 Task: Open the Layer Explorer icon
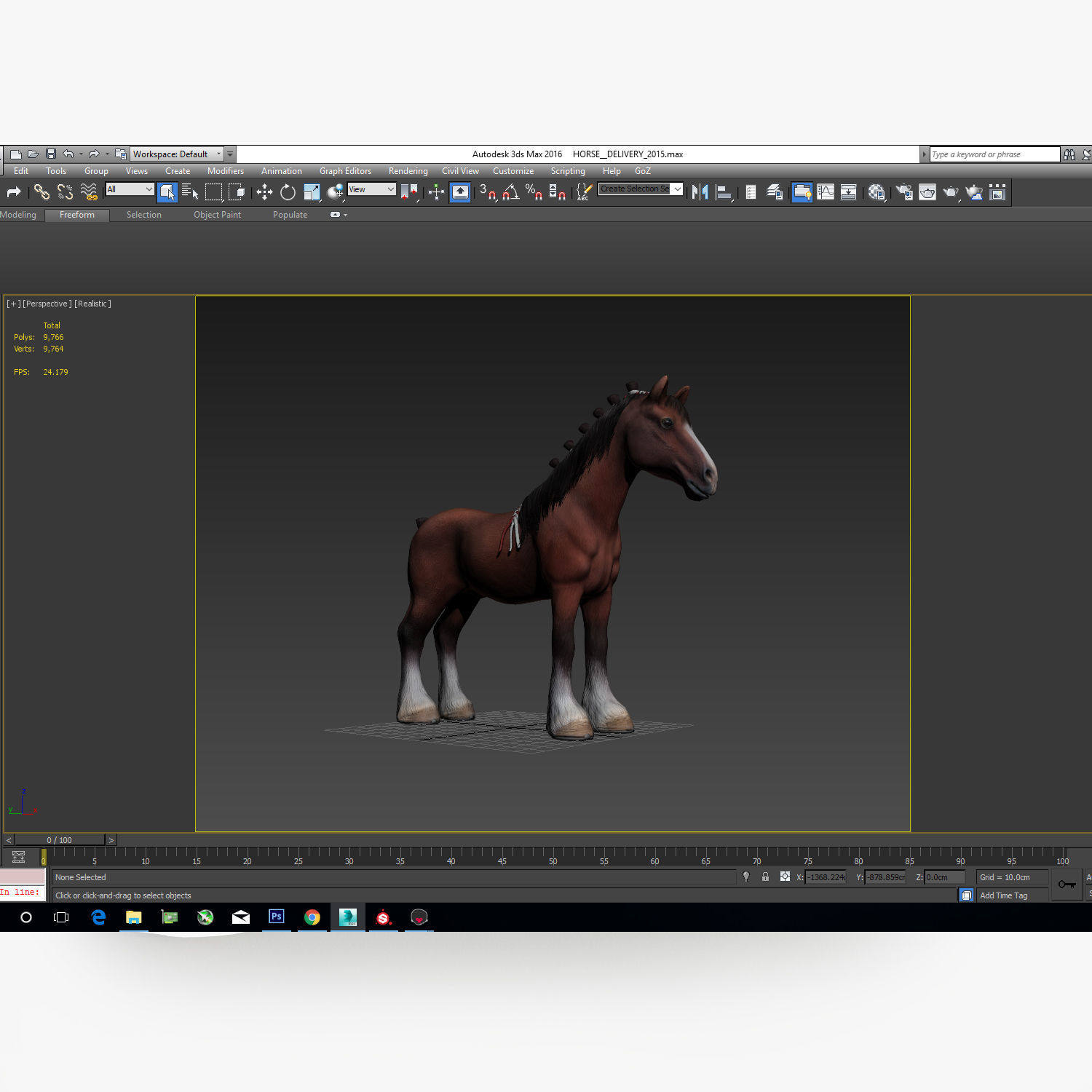pos(775,192)
